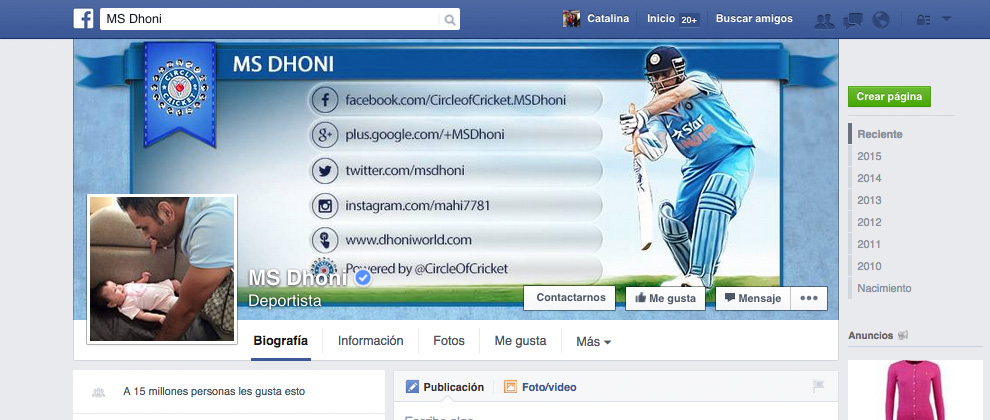Click the Mensaje button

(753, 298)
